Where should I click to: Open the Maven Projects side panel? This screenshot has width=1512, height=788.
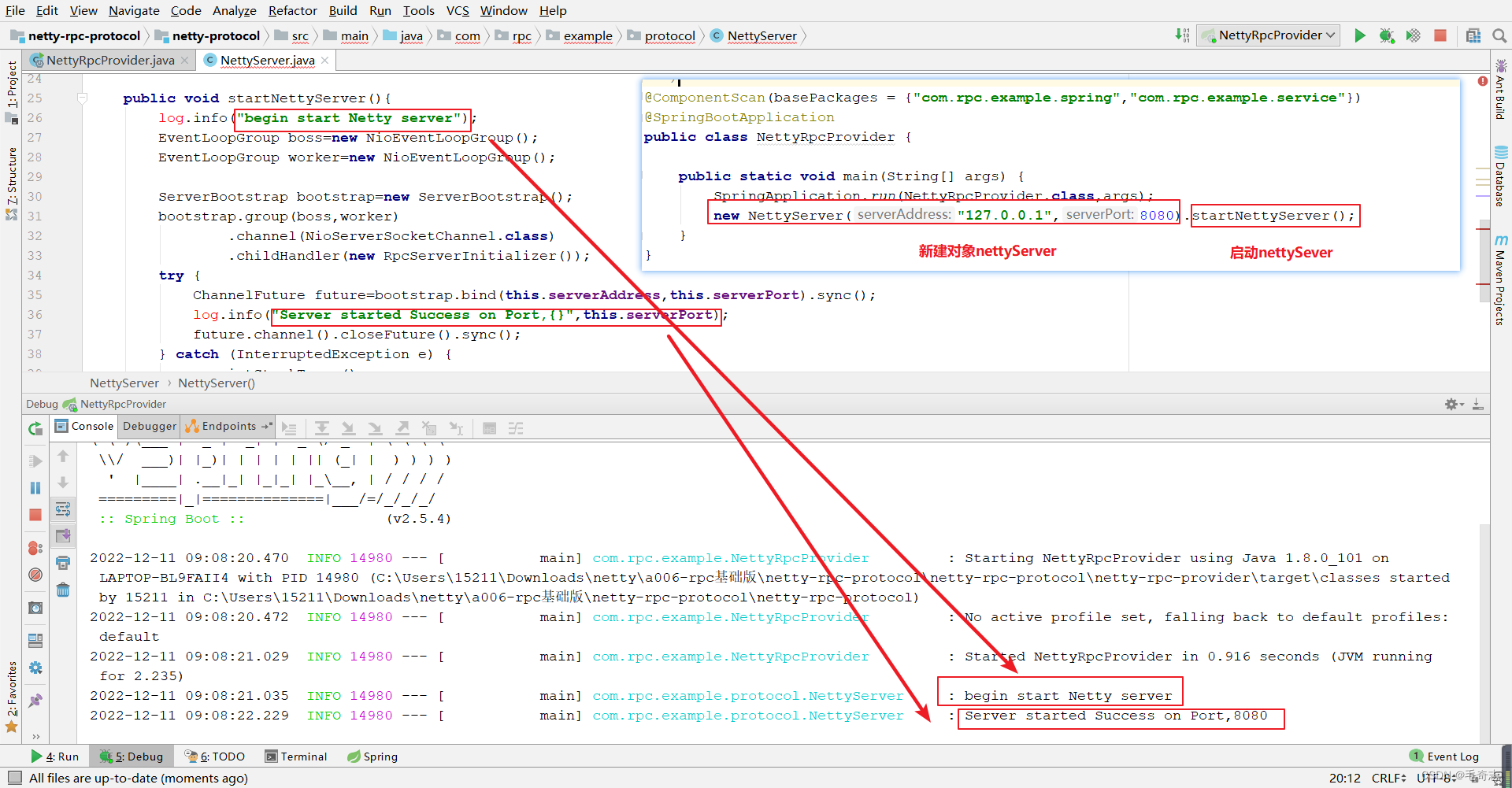[x=1501, y=279]
